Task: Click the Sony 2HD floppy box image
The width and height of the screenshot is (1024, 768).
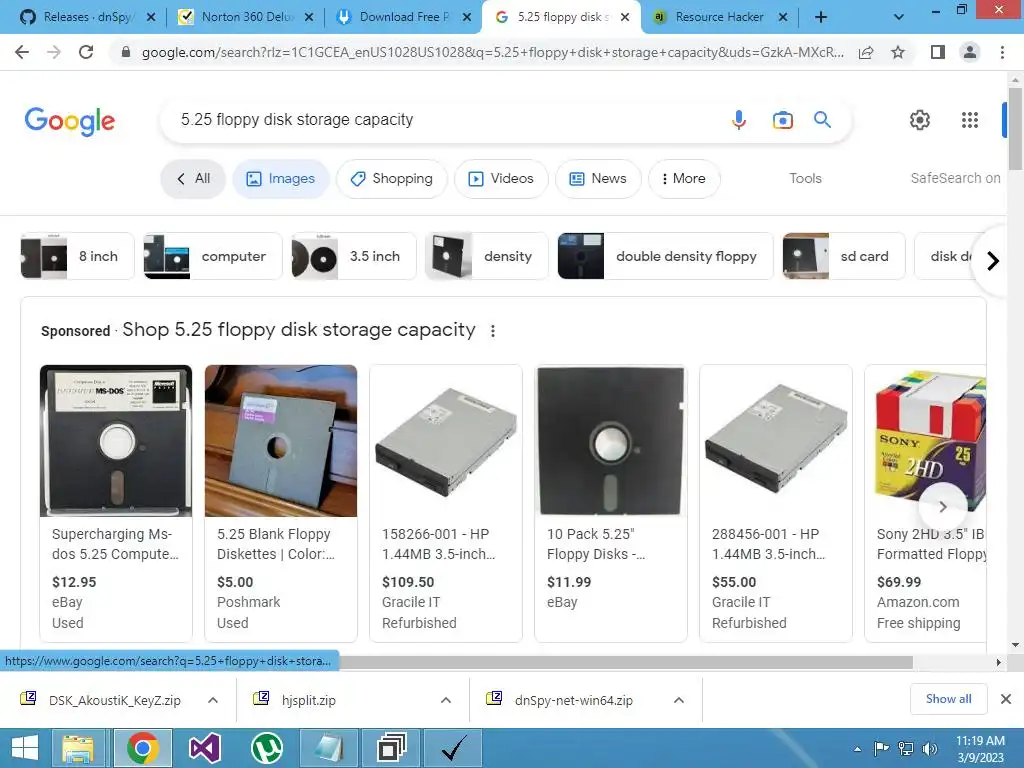Action: click(929, 441)
